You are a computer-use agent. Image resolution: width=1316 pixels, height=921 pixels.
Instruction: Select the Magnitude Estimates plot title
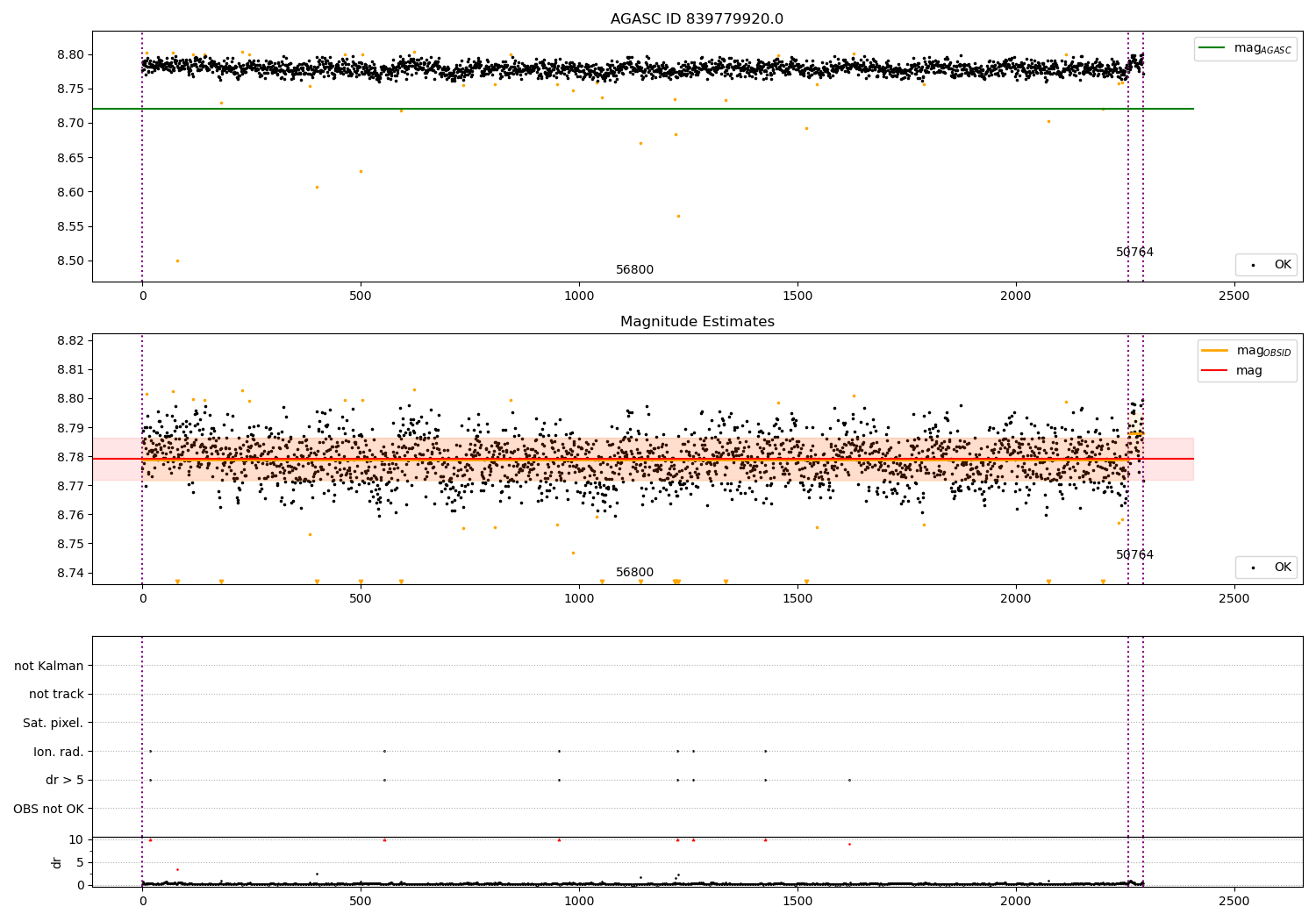pyautogui.click(x=697, y=322)
